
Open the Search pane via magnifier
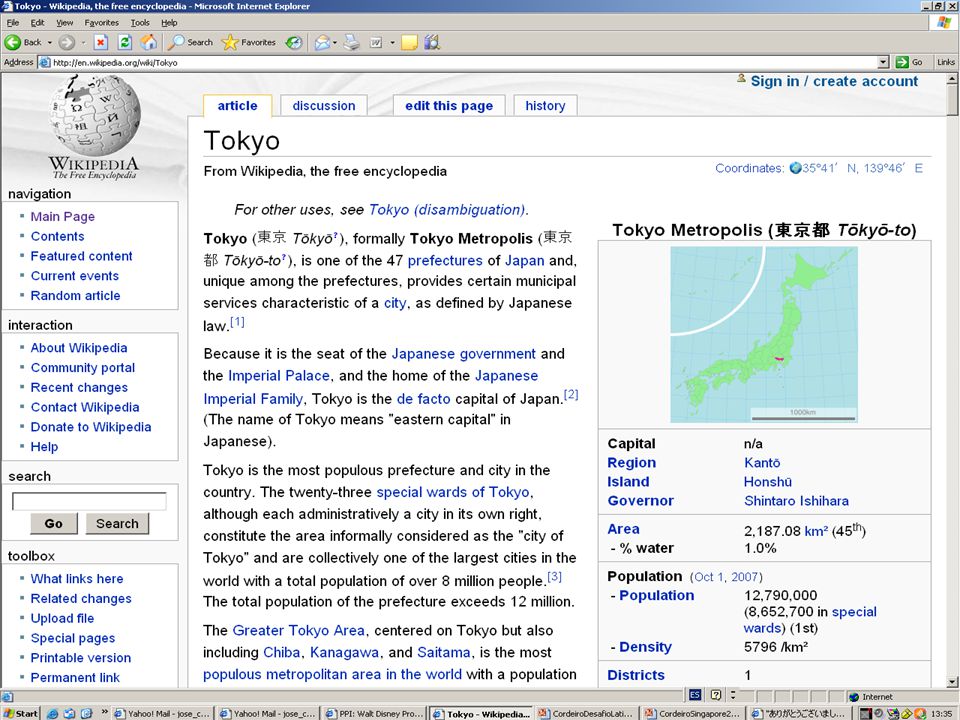[x=190, y=42]
